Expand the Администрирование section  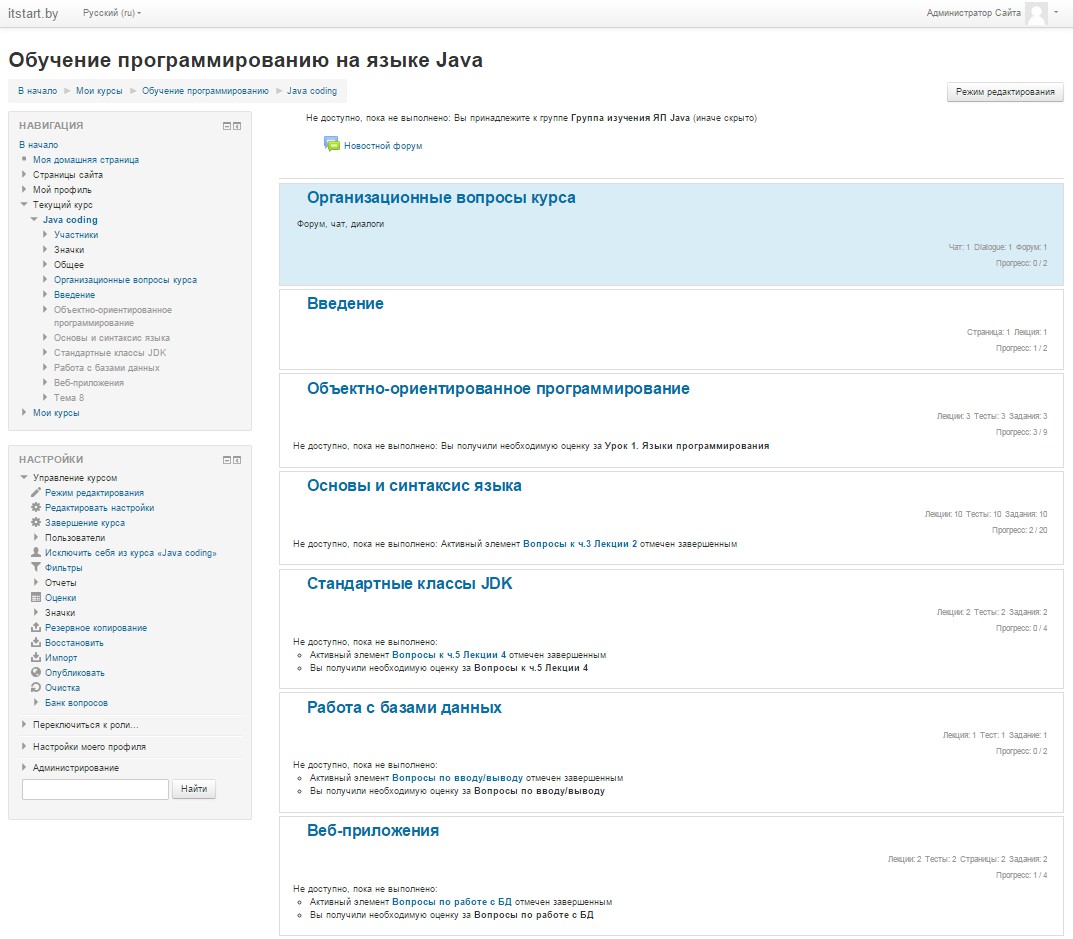pos(24,768)
